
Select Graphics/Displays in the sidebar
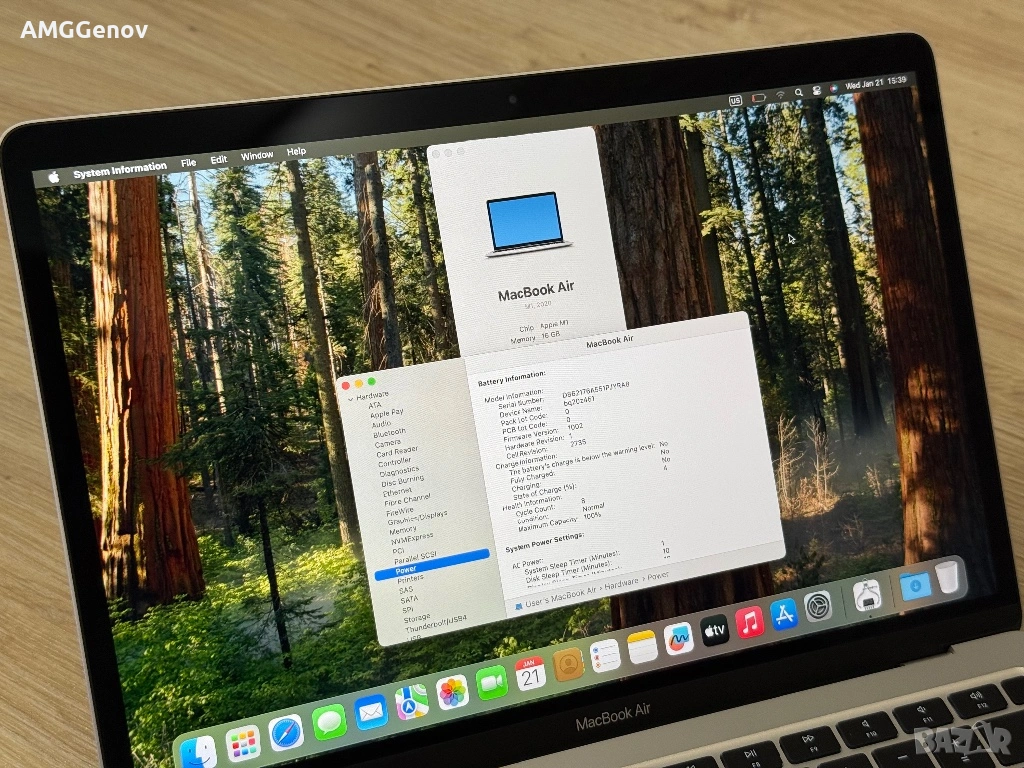(x=417, y=517)
